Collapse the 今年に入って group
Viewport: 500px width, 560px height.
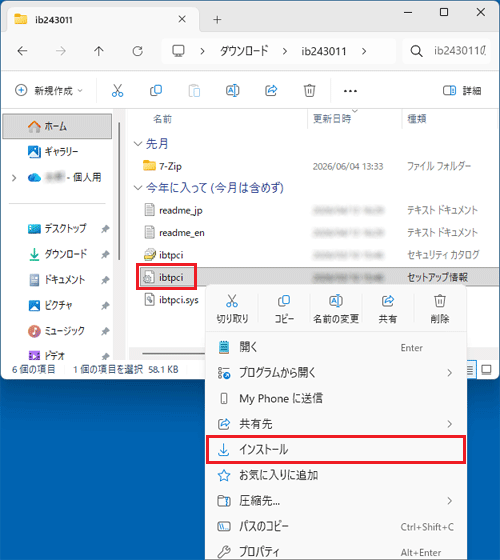click(x=138, y=188)
